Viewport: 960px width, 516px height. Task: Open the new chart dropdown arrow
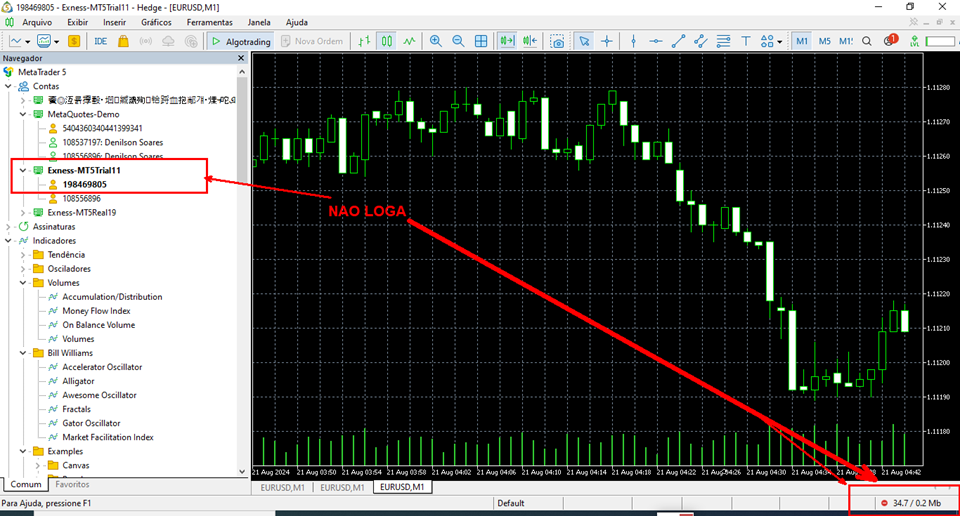[27, 42]
